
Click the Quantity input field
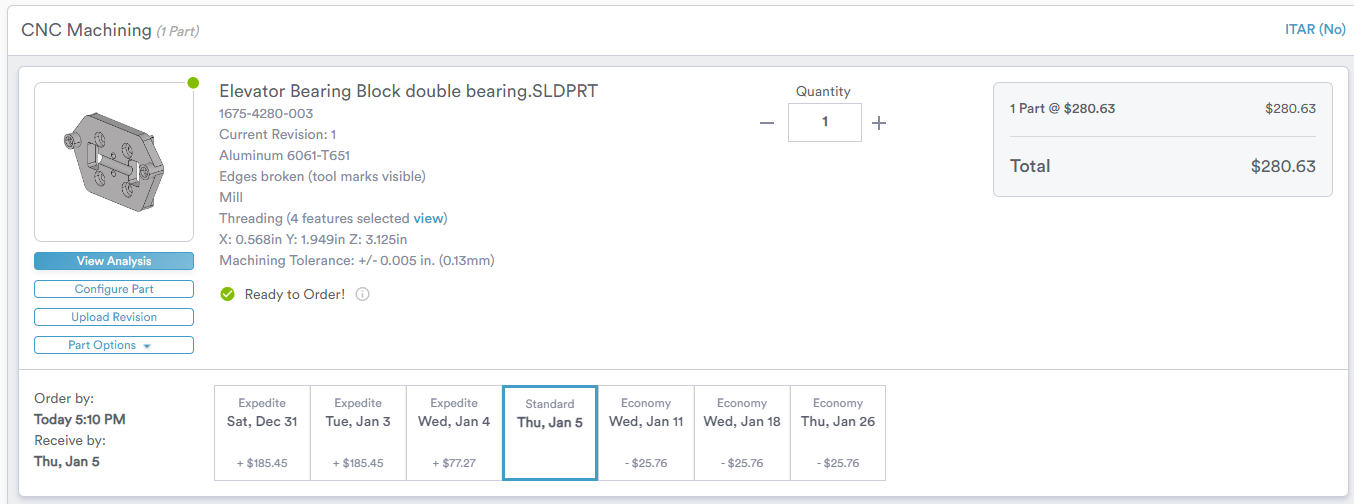tap(824, 123)
